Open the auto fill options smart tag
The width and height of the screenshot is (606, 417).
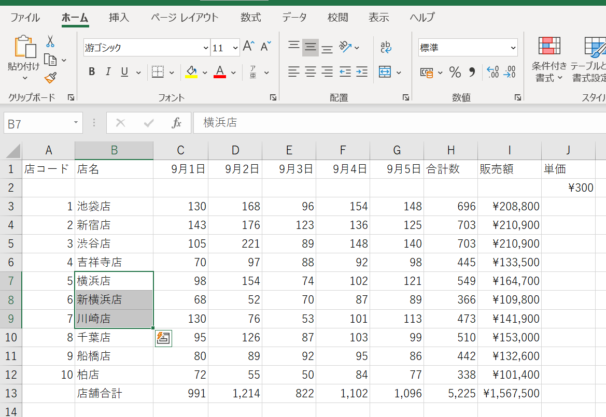click(x=163, y=338)
